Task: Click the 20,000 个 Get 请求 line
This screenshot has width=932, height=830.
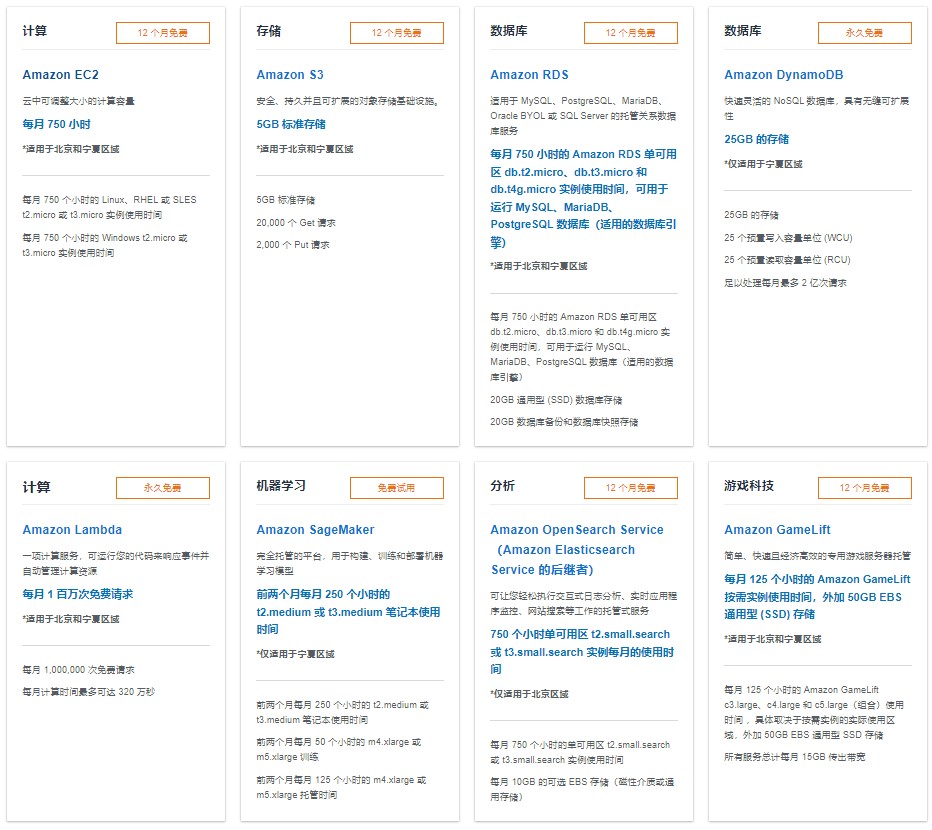Action: click(296, 223)
